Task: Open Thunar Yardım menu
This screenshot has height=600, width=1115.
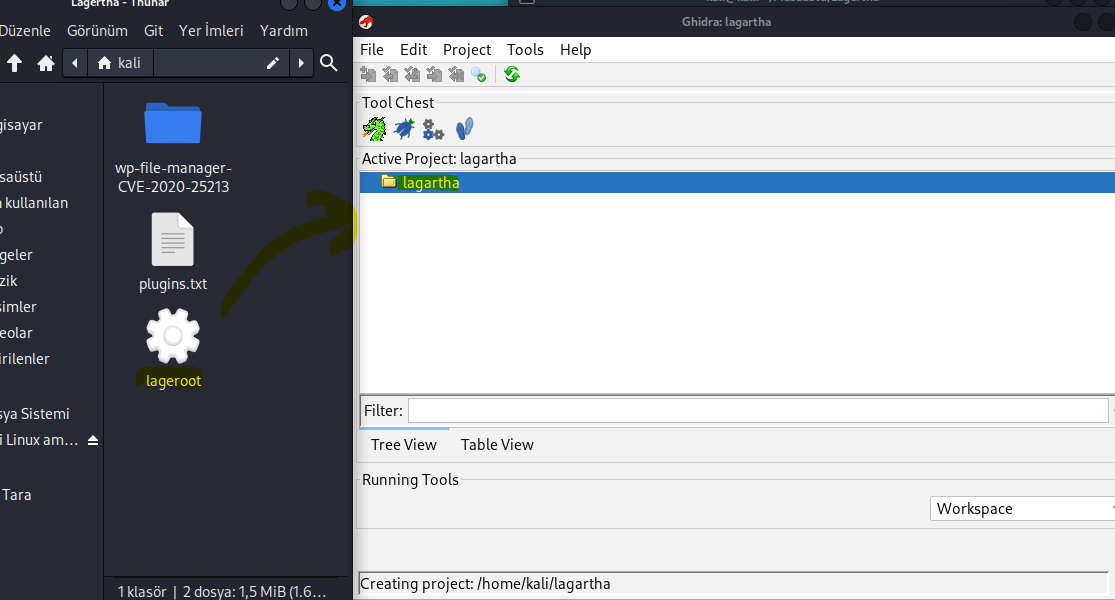Action: point(284,31)
